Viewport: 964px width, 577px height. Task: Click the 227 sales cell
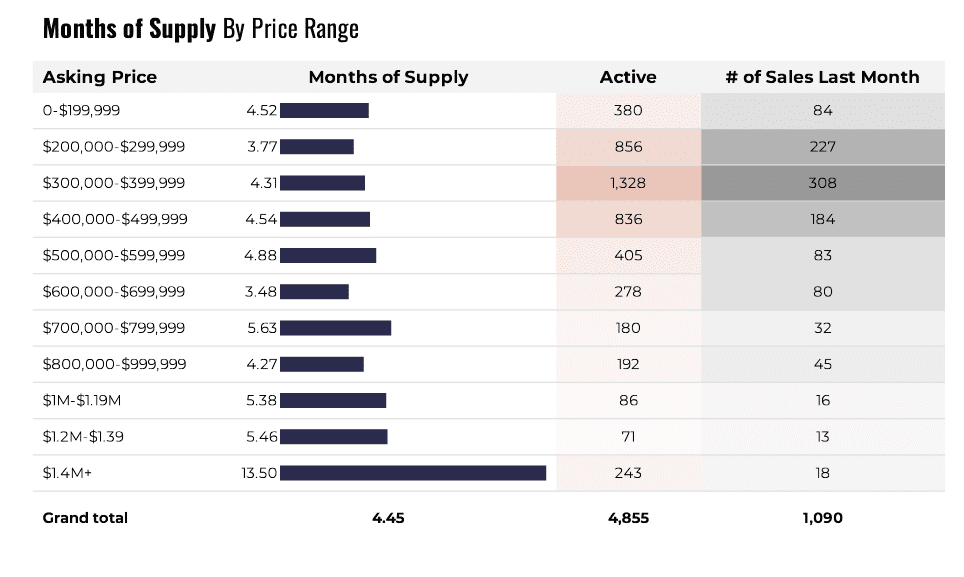(823, 147)
